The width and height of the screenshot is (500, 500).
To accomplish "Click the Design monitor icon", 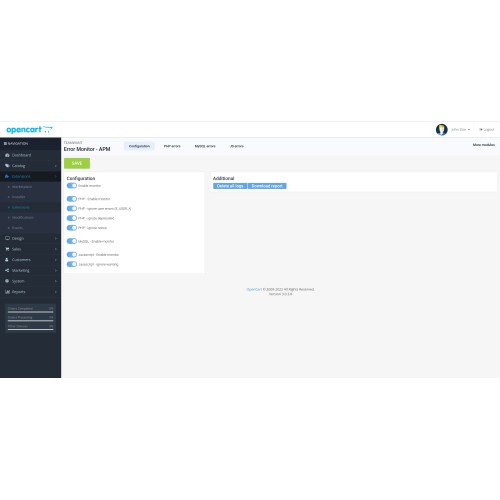I will (x=7, y=238).
